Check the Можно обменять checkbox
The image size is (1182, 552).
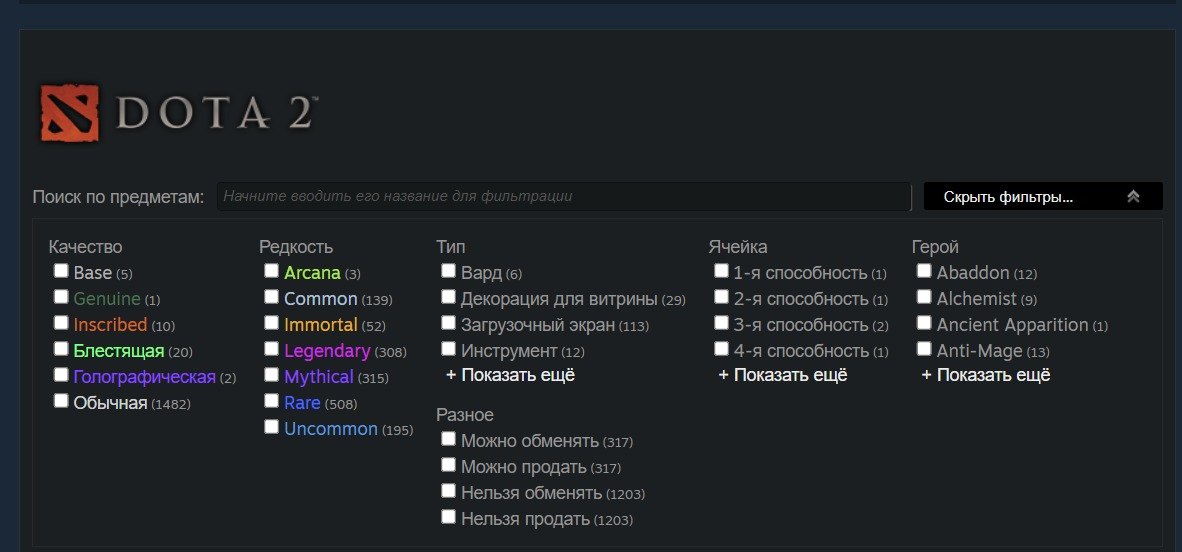(x=449, y=438)
